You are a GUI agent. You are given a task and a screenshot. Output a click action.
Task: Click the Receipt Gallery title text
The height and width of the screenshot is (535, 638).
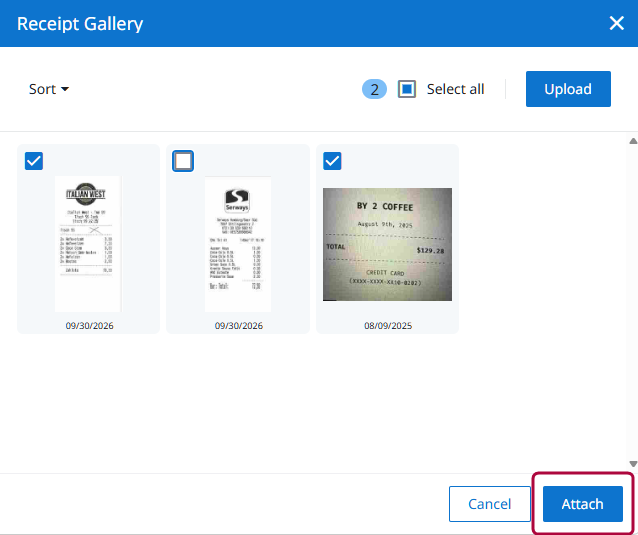coord(80,24)
